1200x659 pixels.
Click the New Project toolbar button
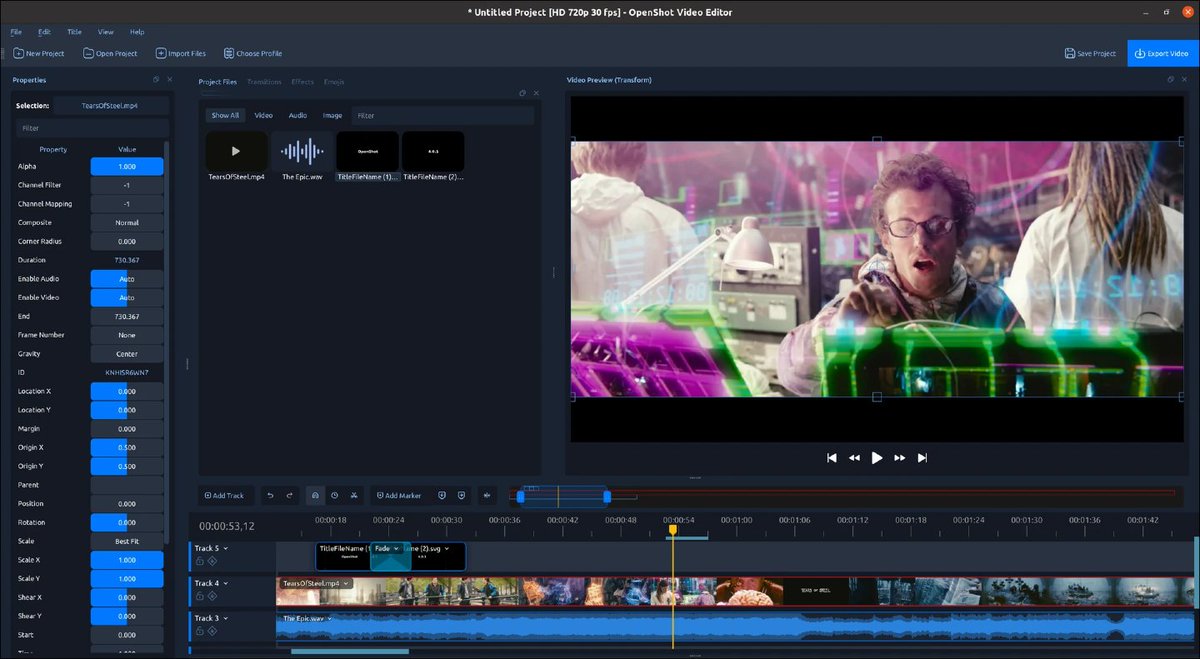coord(41,53)
